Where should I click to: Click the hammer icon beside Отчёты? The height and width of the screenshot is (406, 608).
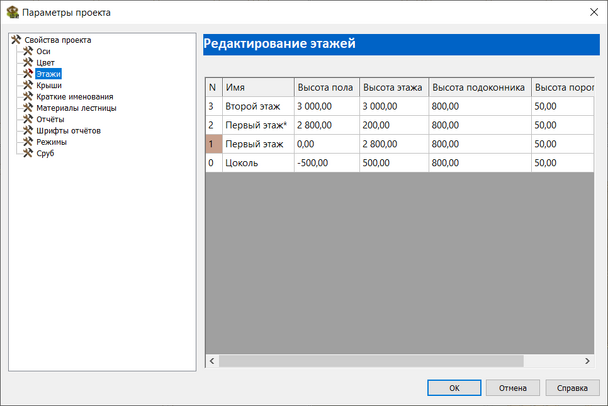pos(28,119)
